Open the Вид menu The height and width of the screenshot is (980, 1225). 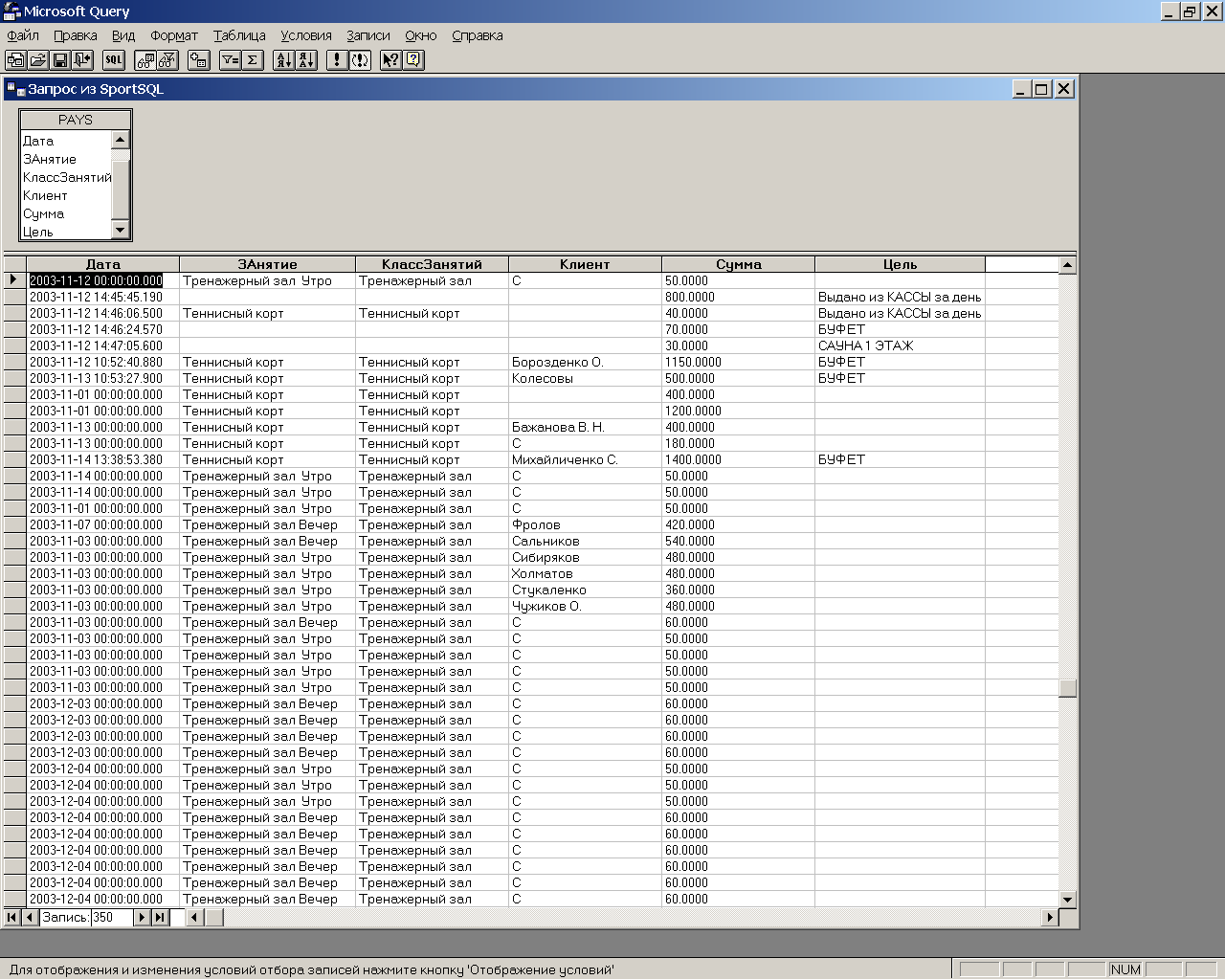tap(123, 35)
